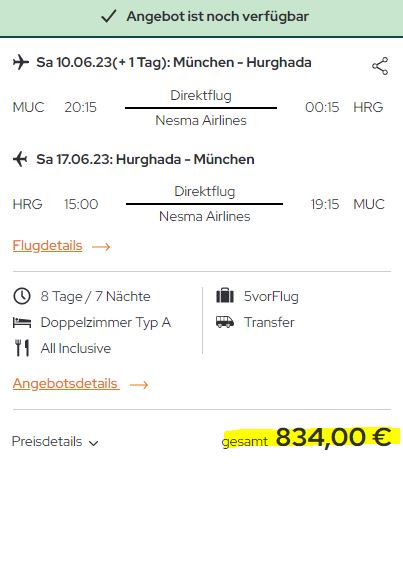The image size is (403, 566).
Task: Click the clock icon beside 8 Tage
Action: 22,296
